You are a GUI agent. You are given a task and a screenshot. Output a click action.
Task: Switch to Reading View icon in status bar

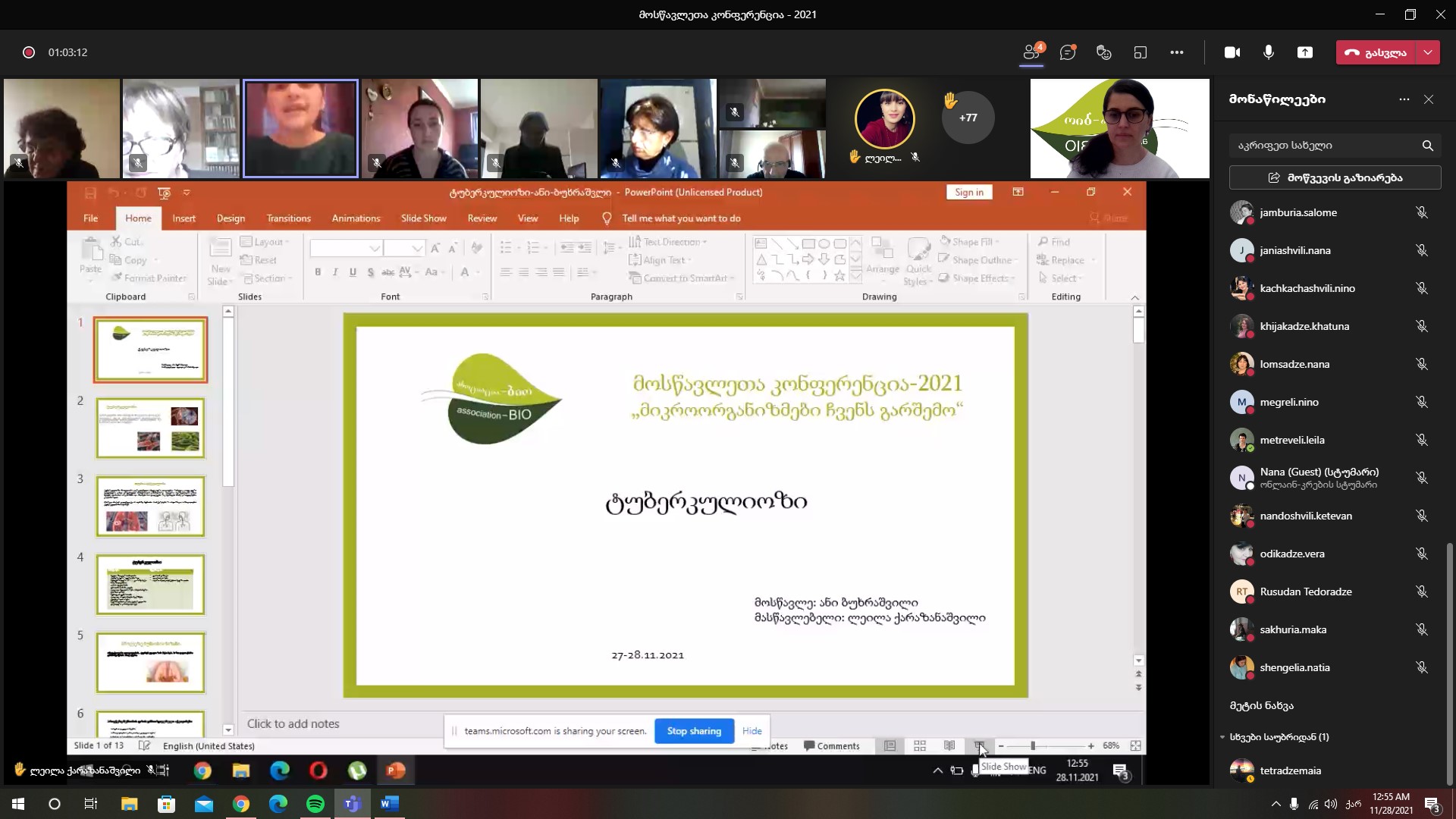tap(949, 746)
